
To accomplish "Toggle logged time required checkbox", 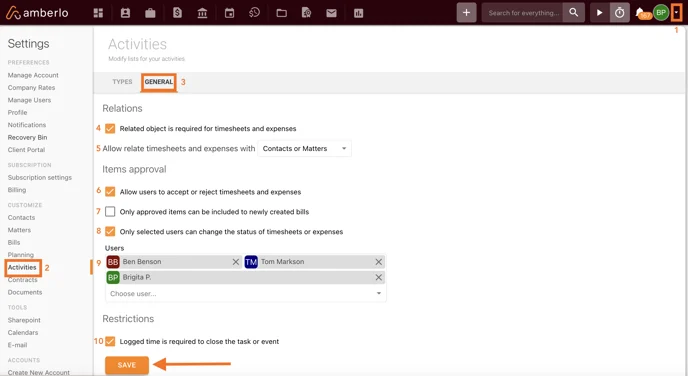I will 110,341.
